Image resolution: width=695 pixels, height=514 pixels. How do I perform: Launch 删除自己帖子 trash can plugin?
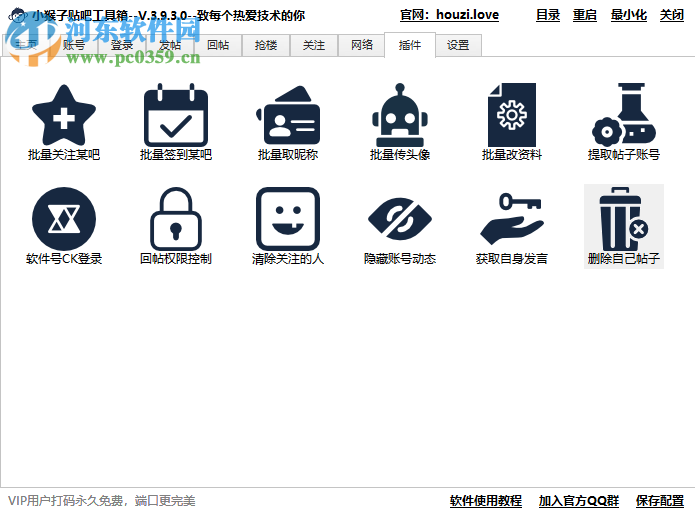click(624, 226)
